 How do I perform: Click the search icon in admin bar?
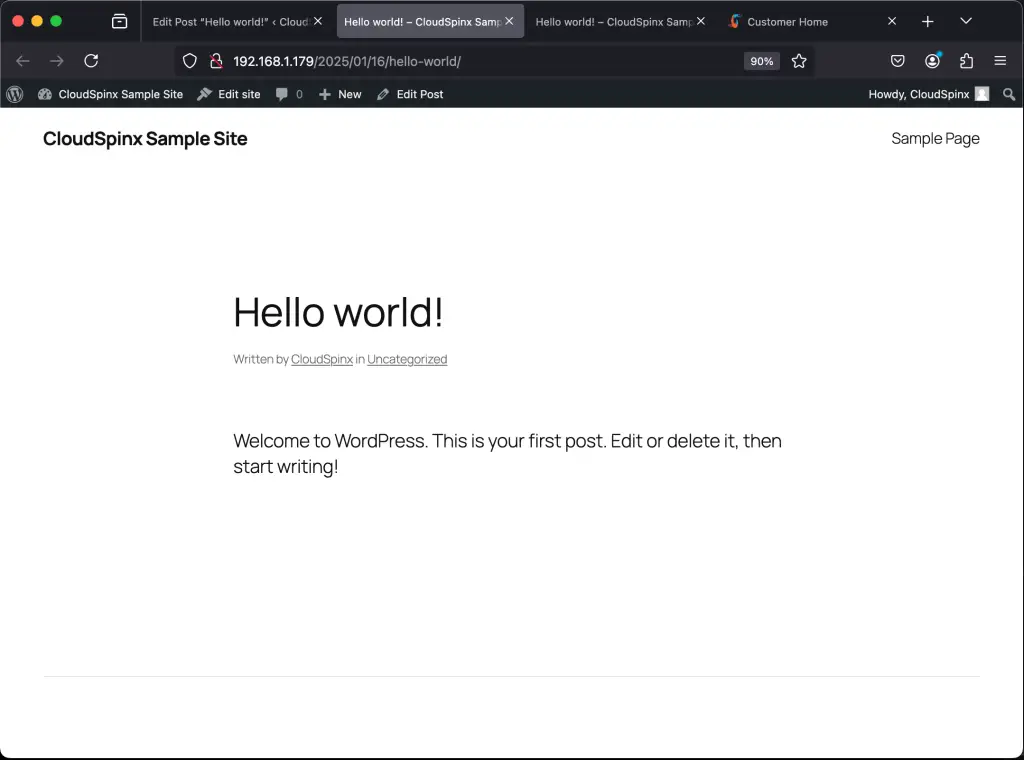point(1009,94)
